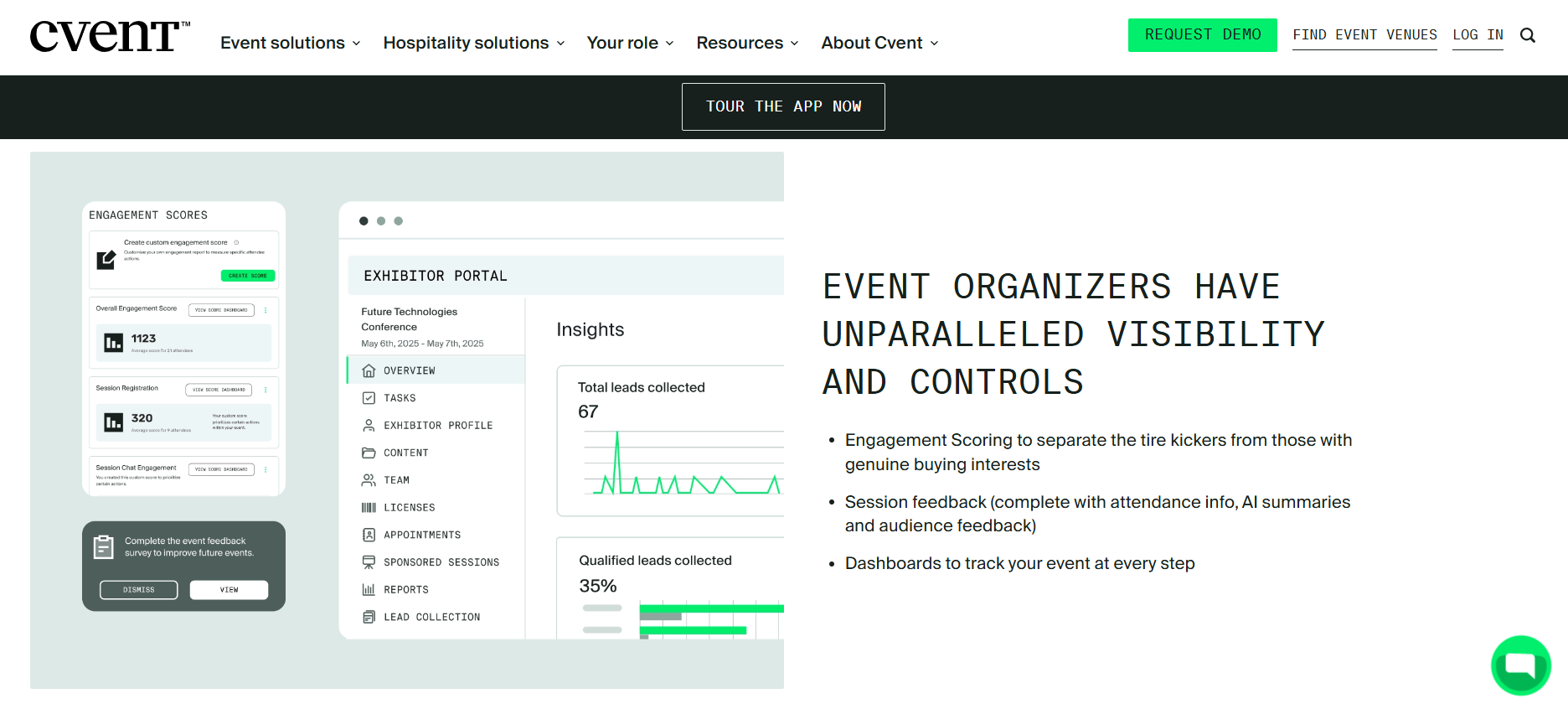Click the Team people icon
1568x709 pixels.
tap(369, 480)
